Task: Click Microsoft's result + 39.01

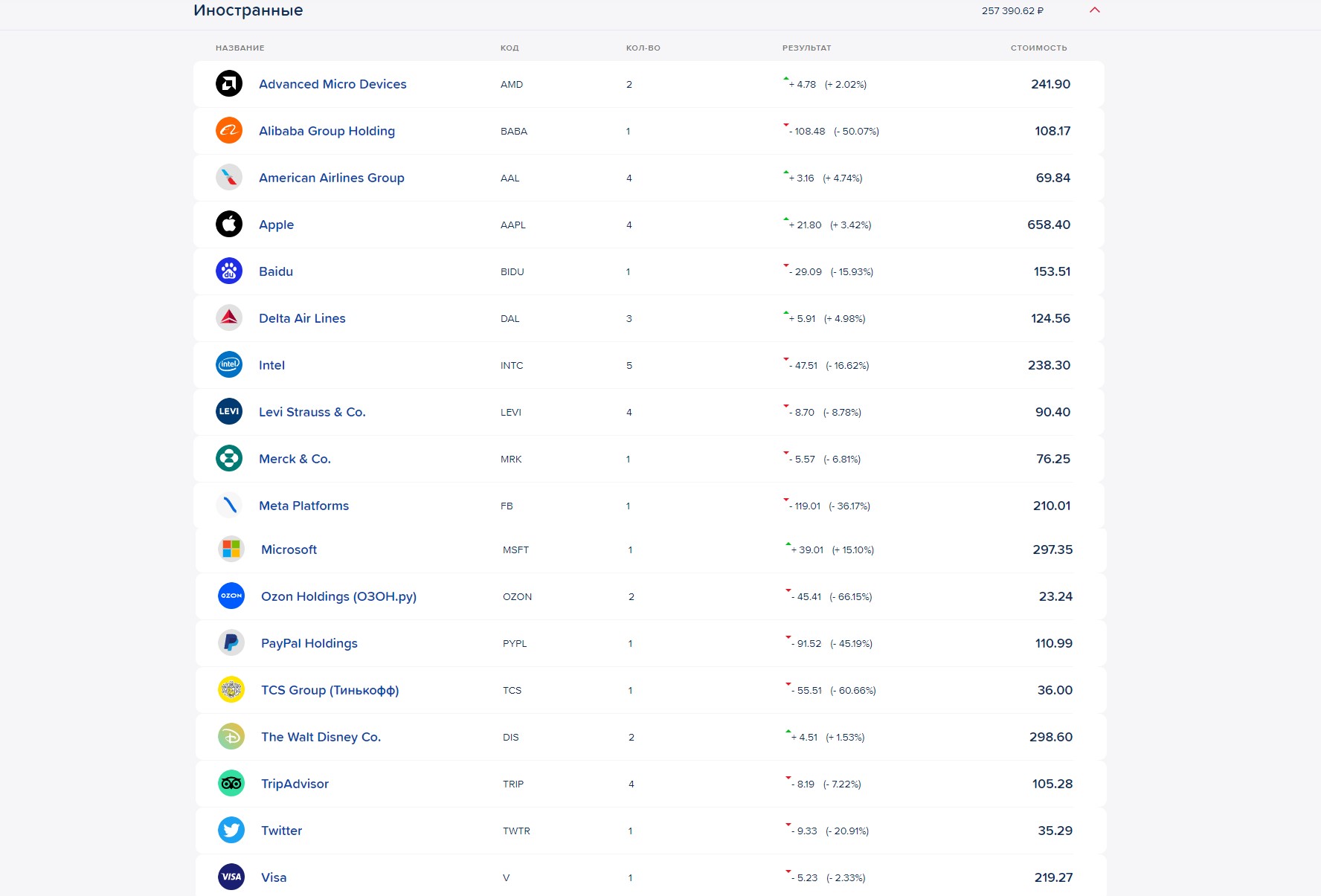Action: coord(807,549)
